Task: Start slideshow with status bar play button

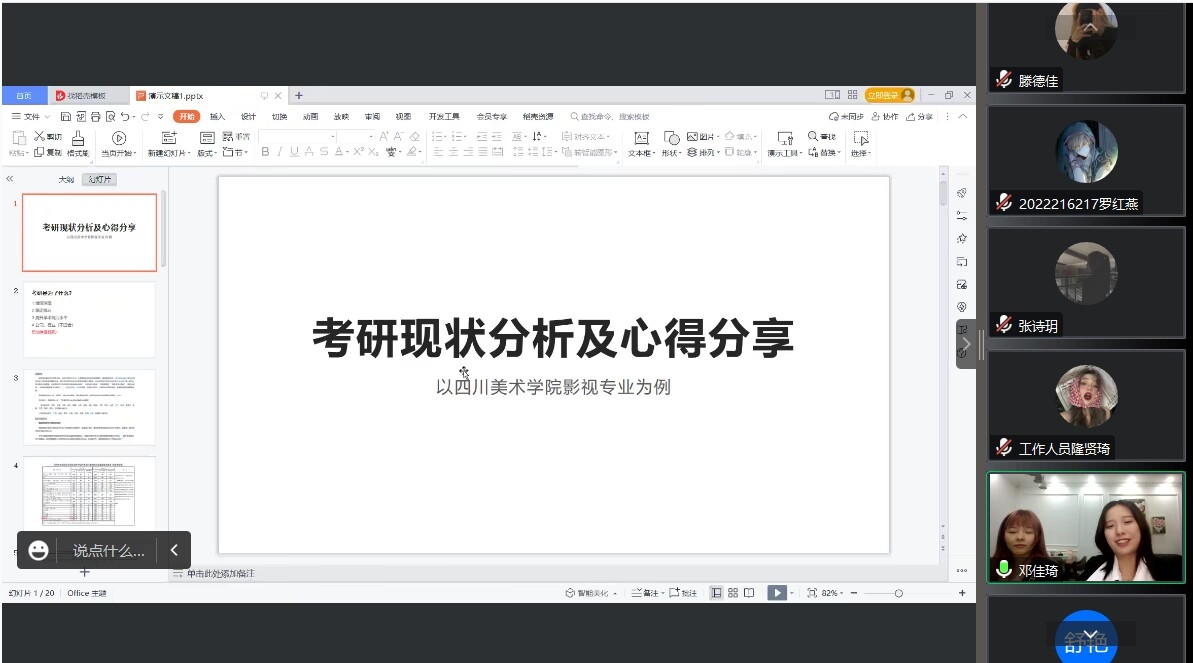Action: (x=776, y=593)
